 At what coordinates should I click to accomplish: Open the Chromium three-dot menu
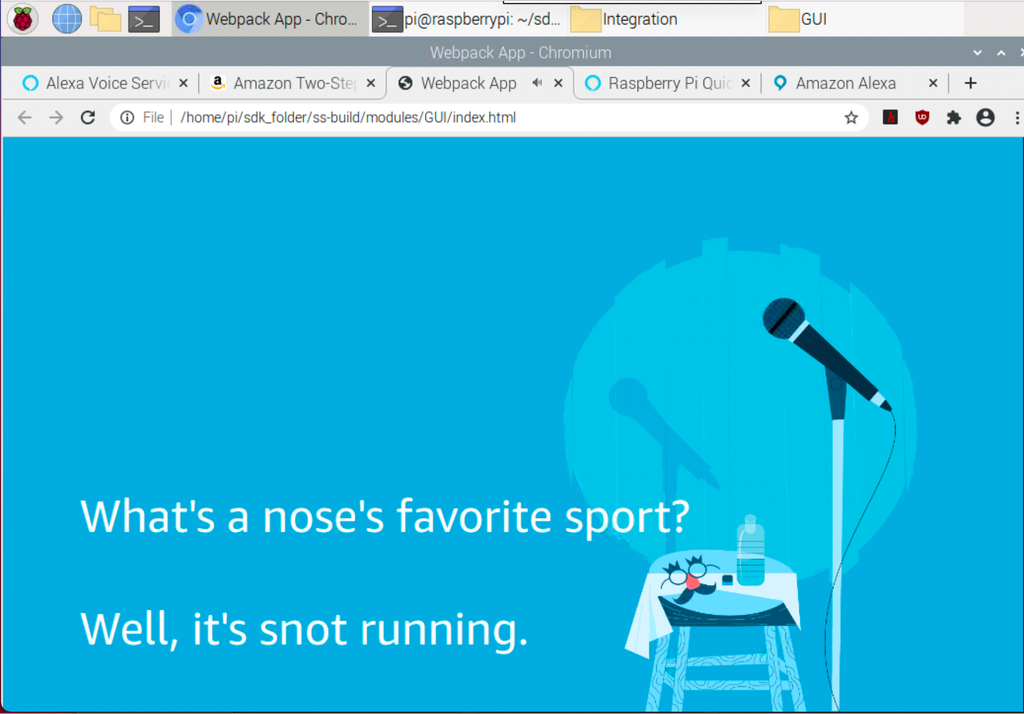(x=1016, y=118)
